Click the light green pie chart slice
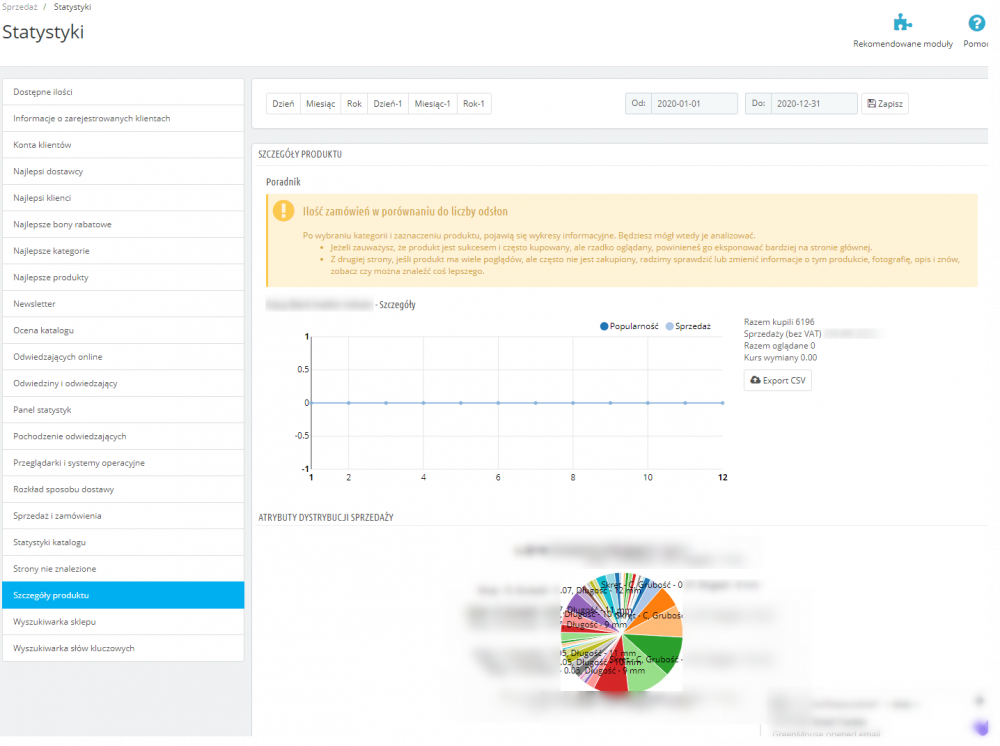Screen dimensions: 1000x746 coord(644,677)
